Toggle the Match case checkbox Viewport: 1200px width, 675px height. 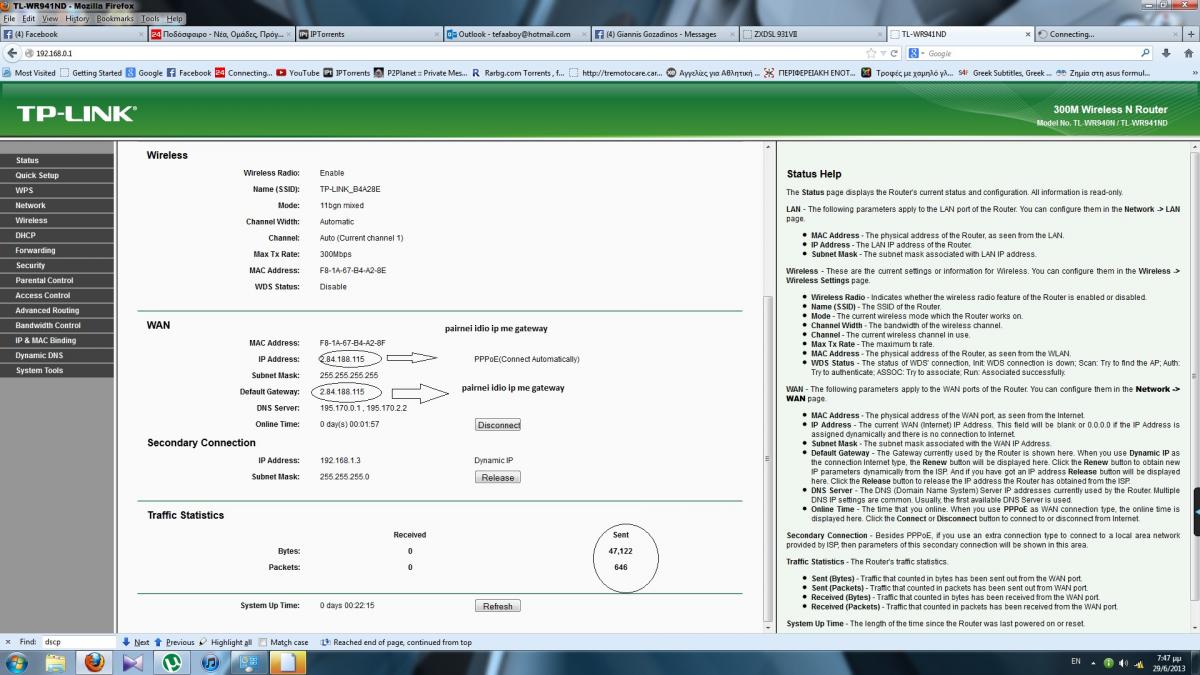(264, 642)
